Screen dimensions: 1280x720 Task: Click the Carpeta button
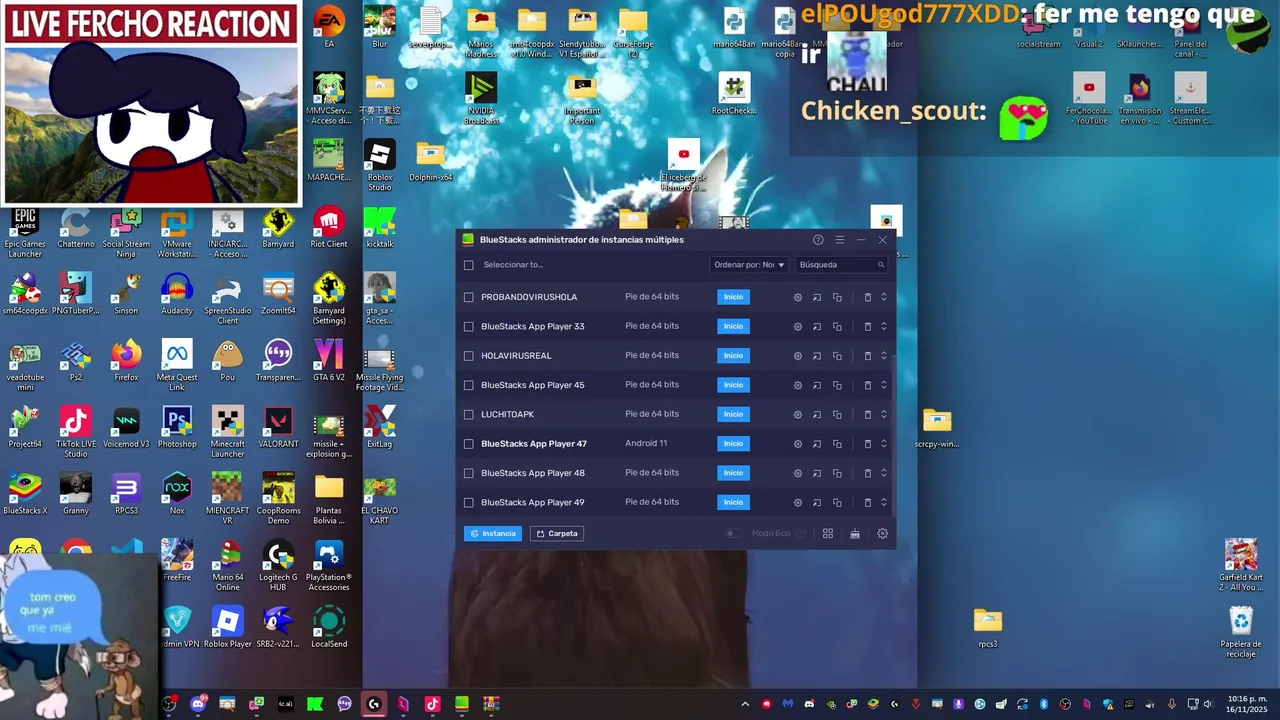557,534
